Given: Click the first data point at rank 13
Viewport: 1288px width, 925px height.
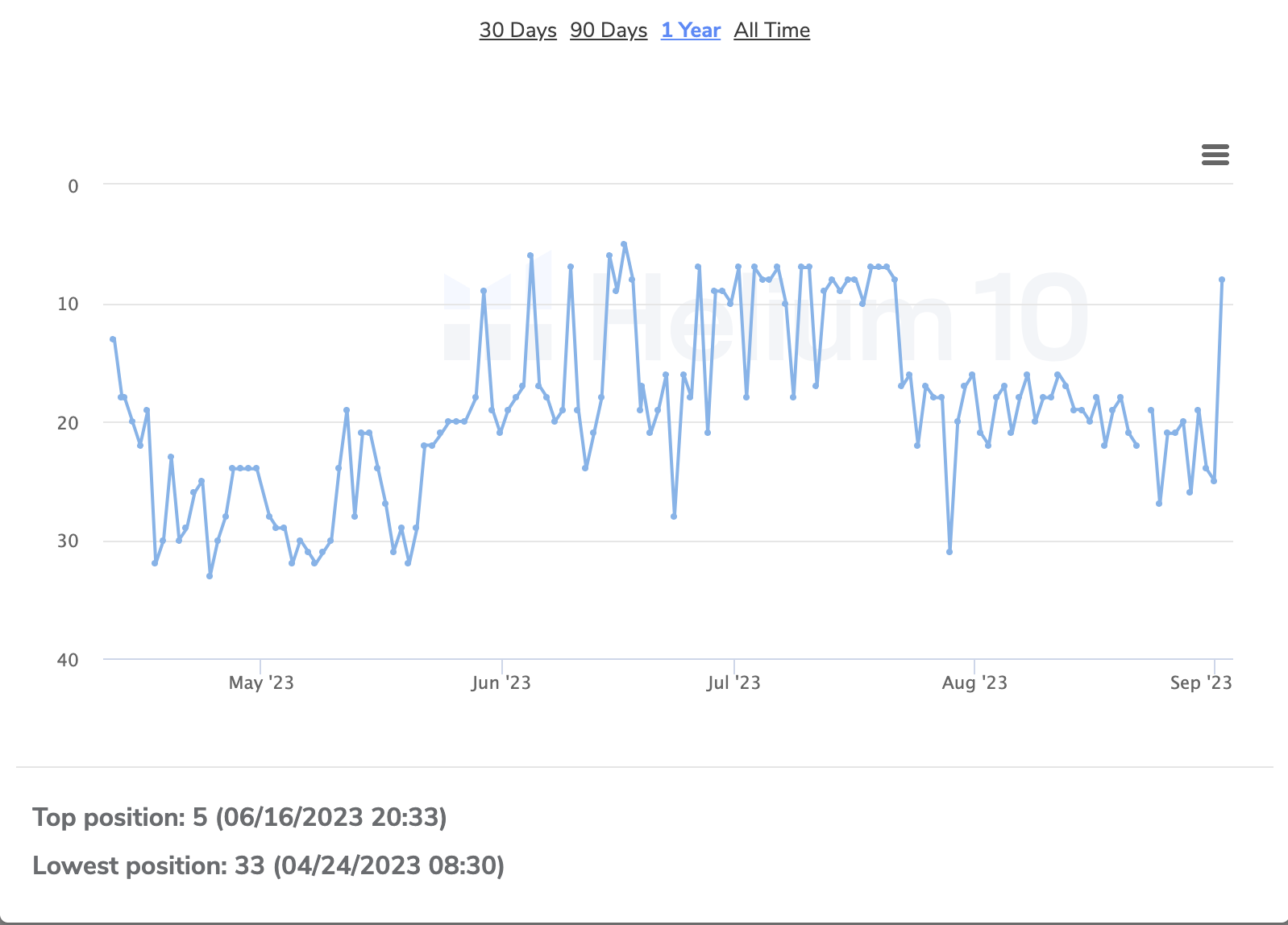Looking at the screenshot, I should pos(113,339).
